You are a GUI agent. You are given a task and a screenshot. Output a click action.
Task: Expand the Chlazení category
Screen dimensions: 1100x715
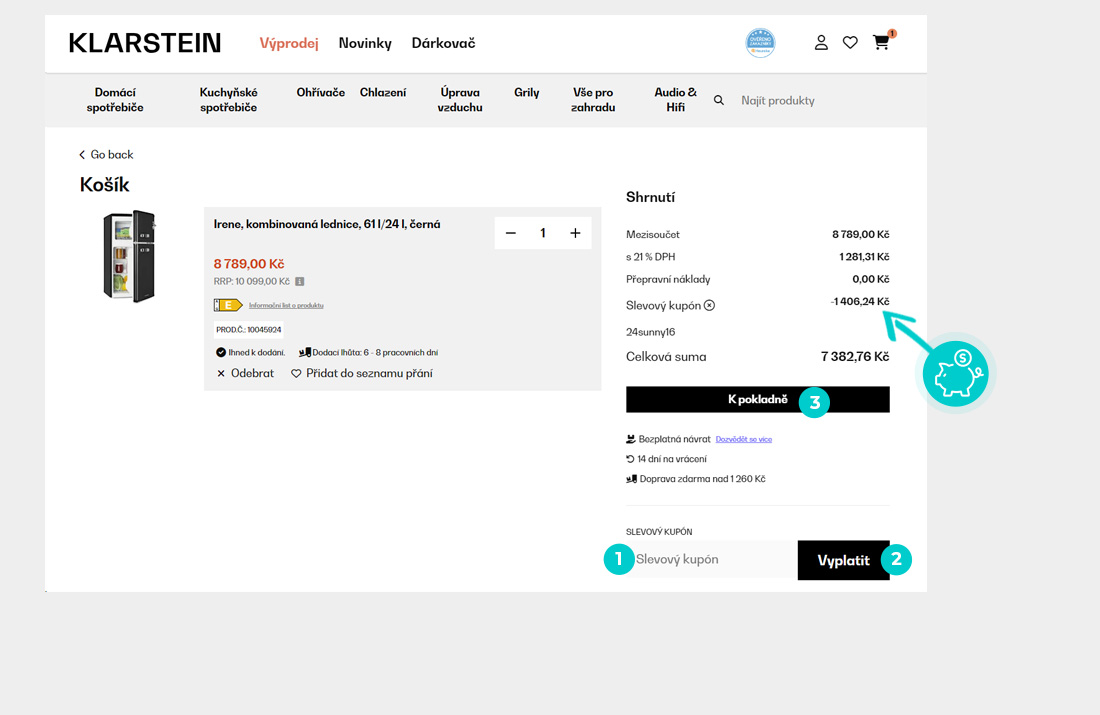383,93
